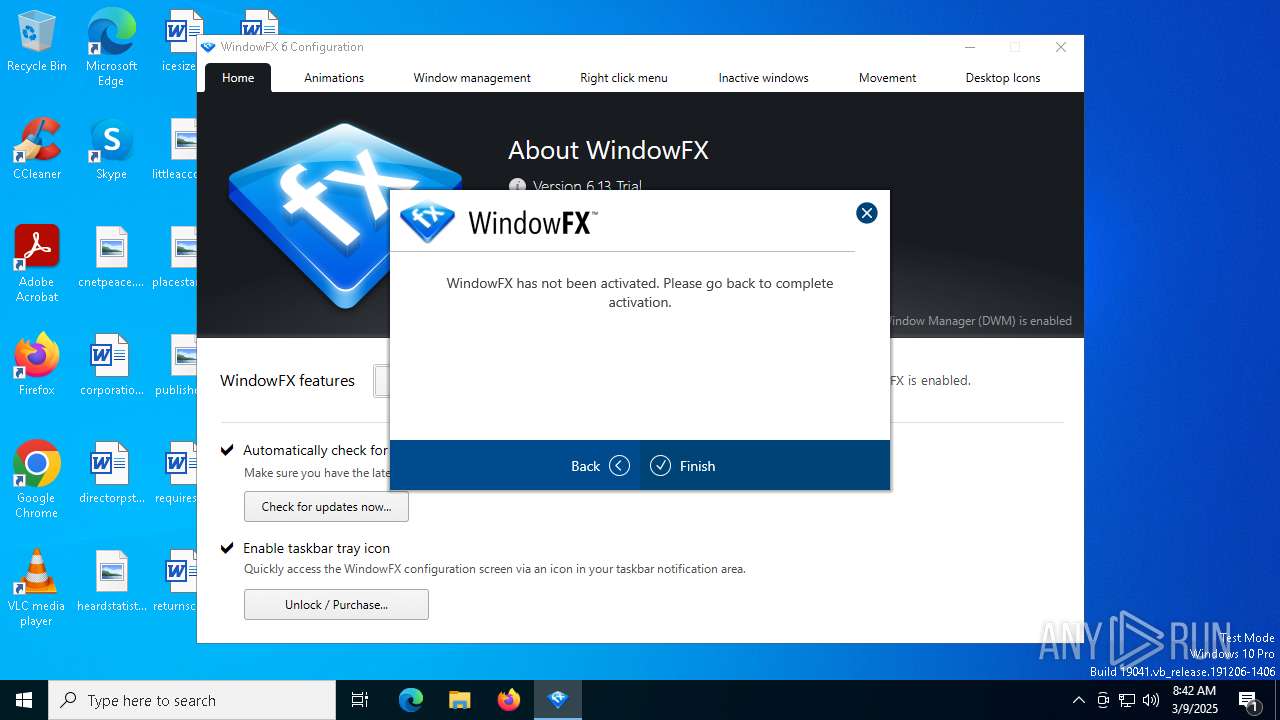Select the Right click menu tab
Screen dimensions: 1280x720
tap(624, 78)
